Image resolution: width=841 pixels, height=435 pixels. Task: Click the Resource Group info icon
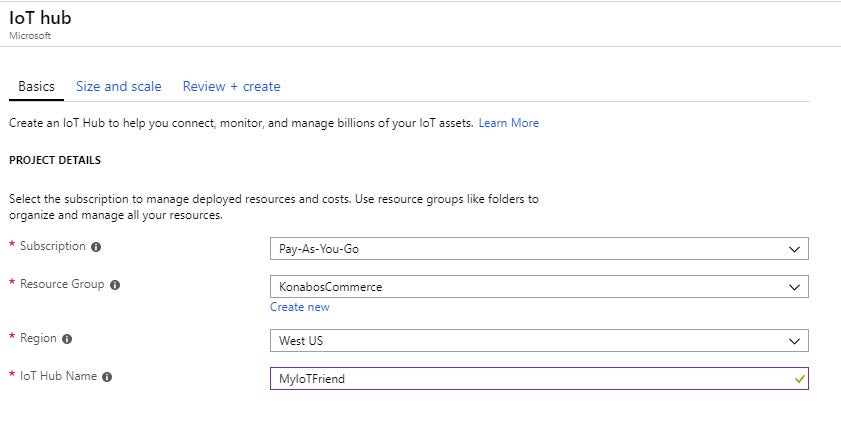pyautogui.click(x=115, y=285)
